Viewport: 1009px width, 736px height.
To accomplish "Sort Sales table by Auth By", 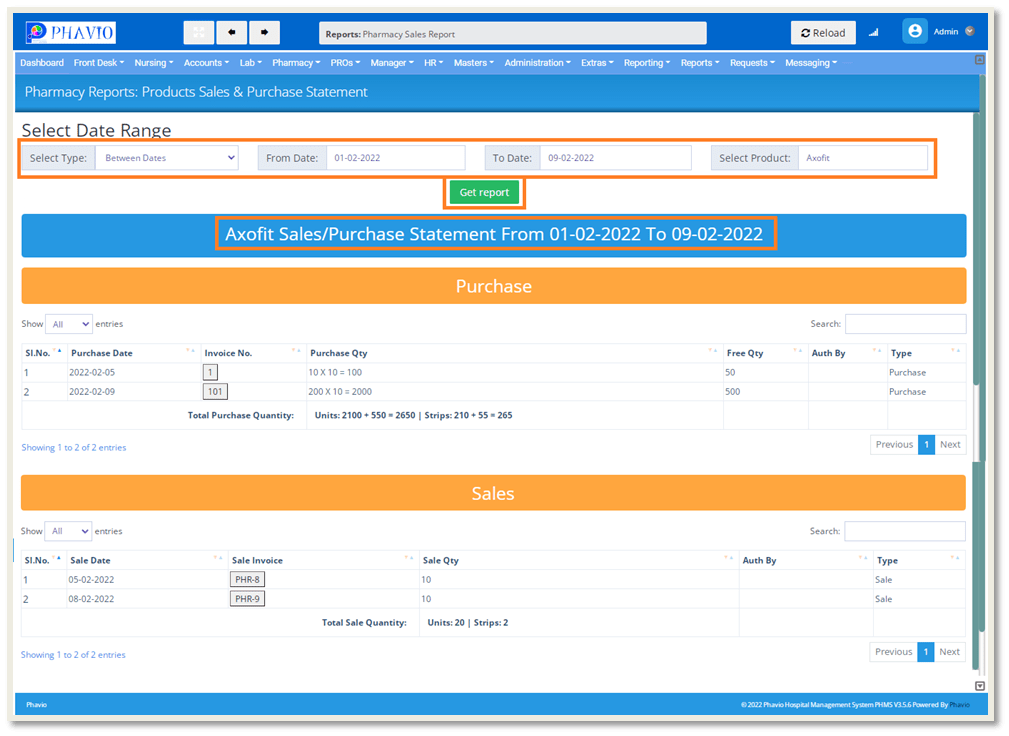I will click(805, 560).
